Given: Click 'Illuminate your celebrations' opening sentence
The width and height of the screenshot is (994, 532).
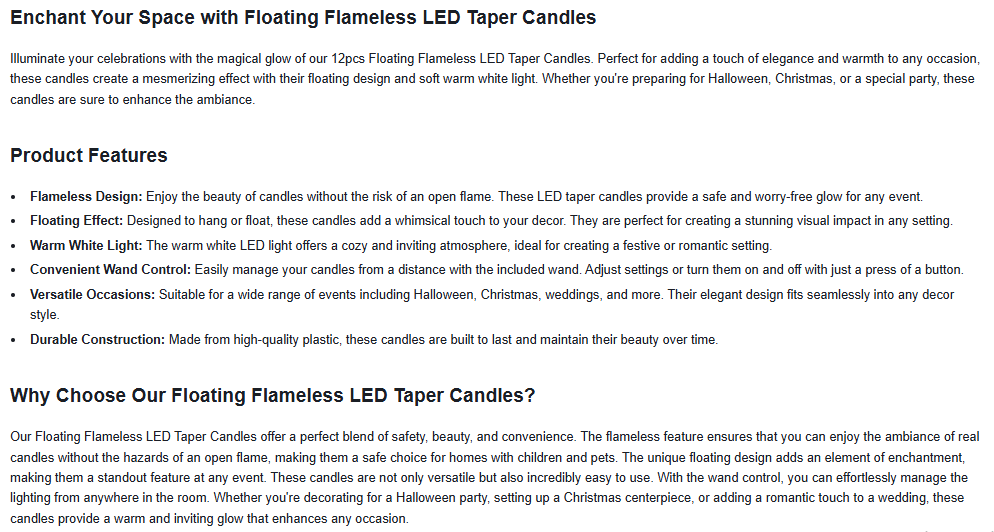Looking at the screenshot, I should click(x=90, y=58).
